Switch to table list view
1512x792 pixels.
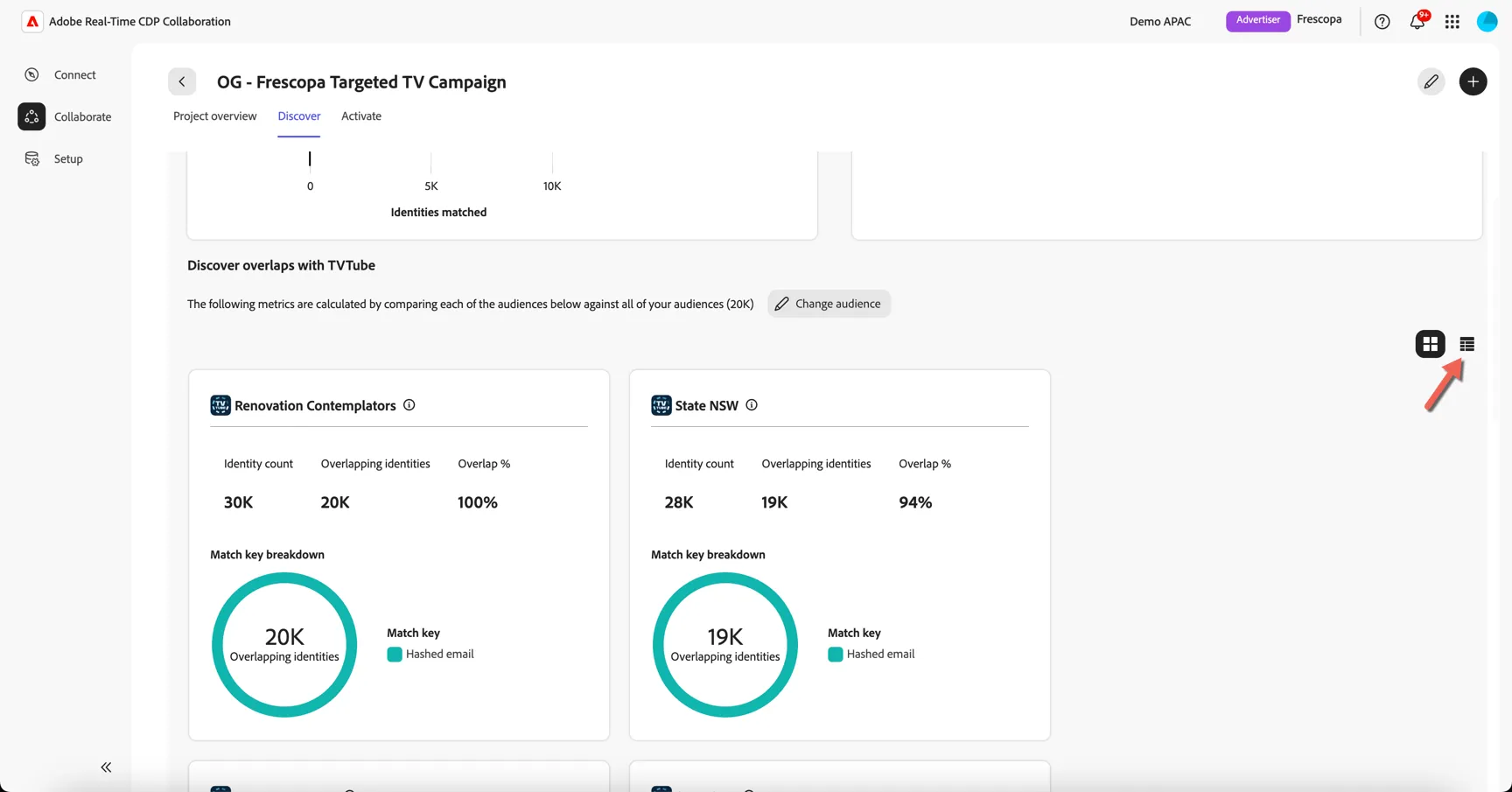tap(1466, 344)
